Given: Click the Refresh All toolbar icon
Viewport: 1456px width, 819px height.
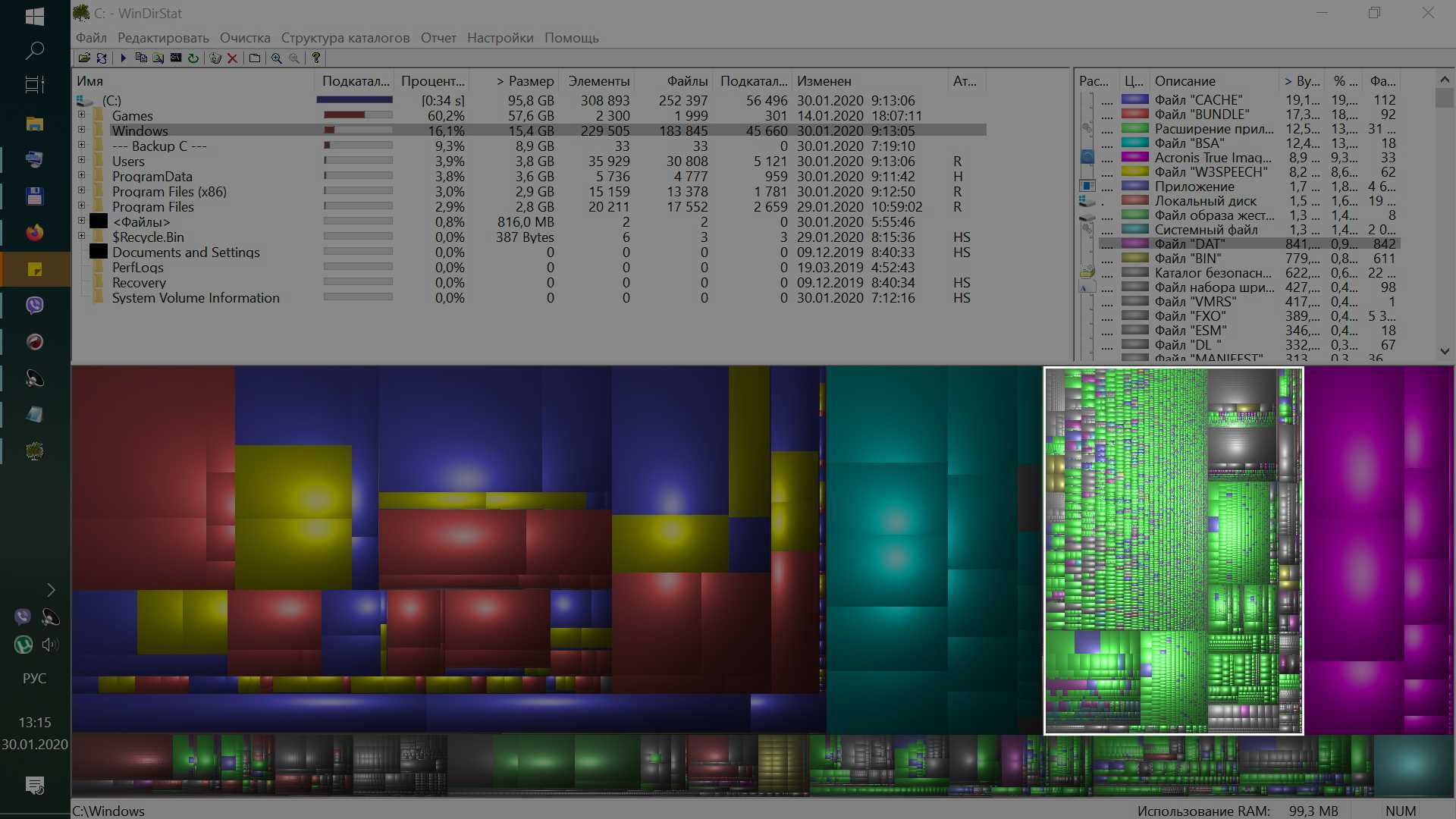Looking at the screenshot, I should point(102,58).
